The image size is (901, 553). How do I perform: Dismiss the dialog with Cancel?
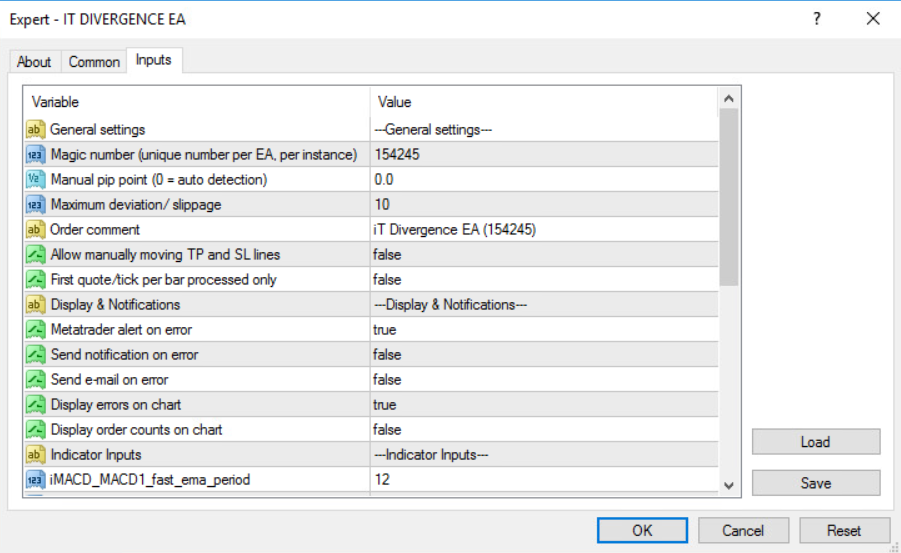click(x=743, y=530)
